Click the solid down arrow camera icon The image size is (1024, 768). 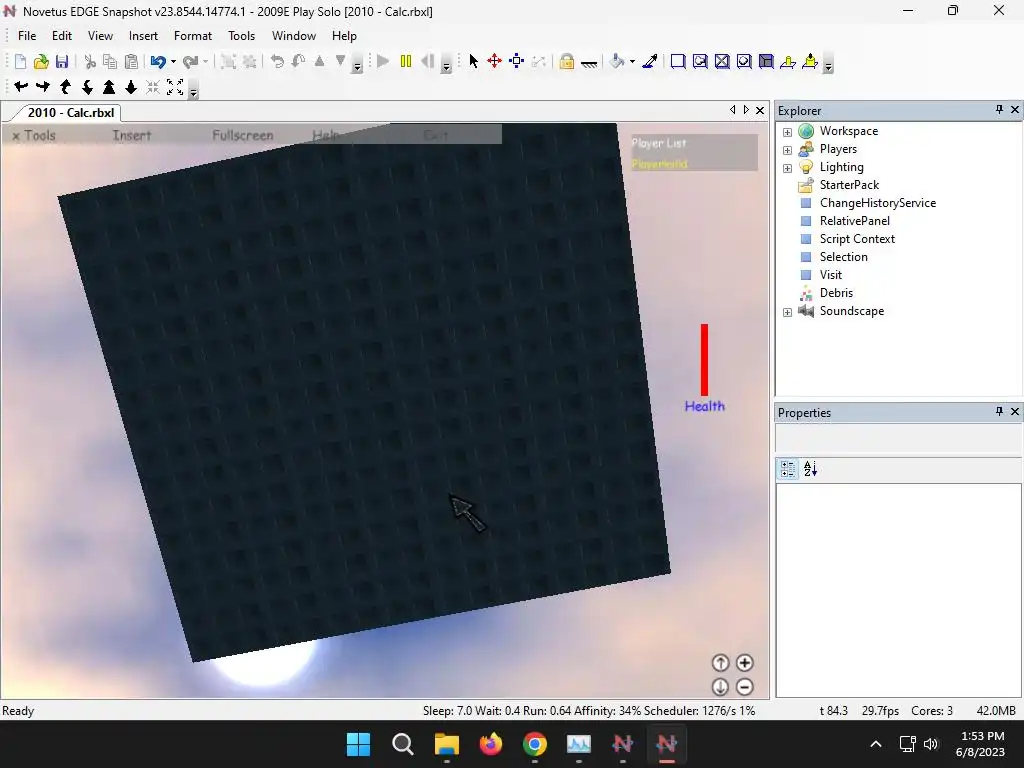[131, 87]
